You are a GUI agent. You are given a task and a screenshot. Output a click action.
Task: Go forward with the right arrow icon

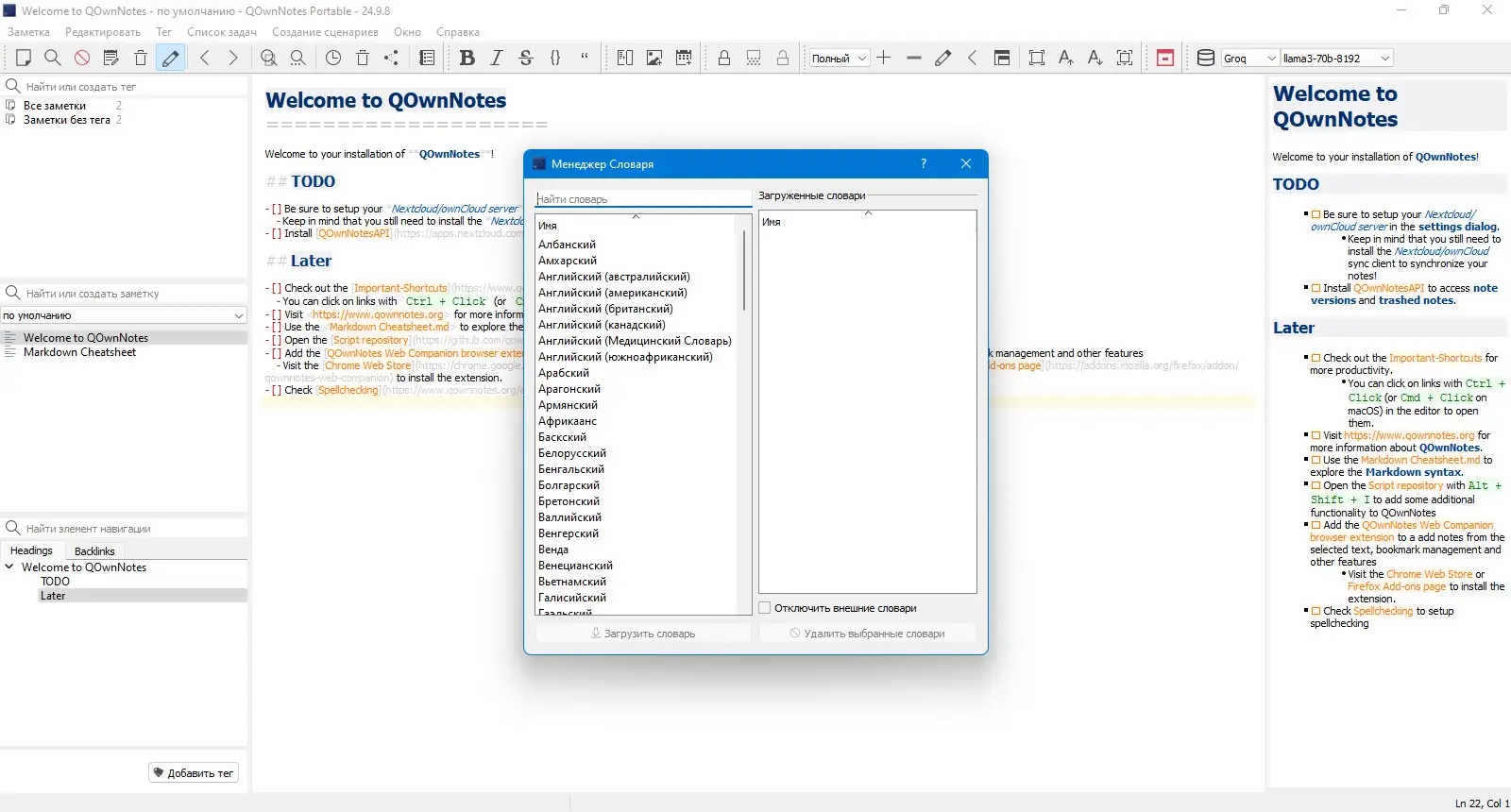[x=233, y=58]
